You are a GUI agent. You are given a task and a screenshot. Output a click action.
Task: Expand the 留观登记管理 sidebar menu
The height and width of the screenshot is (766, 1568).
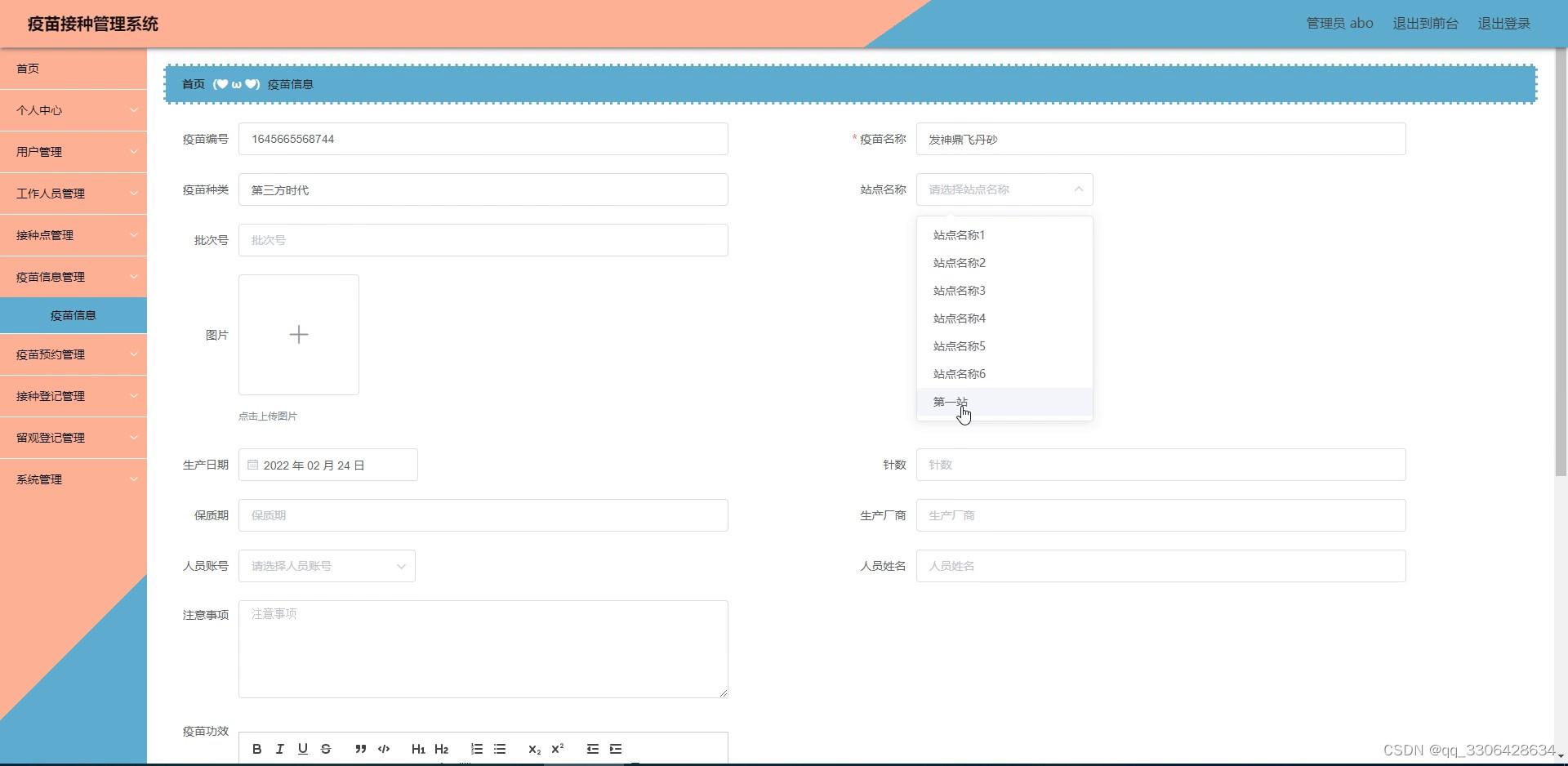(x=73, y=438)
